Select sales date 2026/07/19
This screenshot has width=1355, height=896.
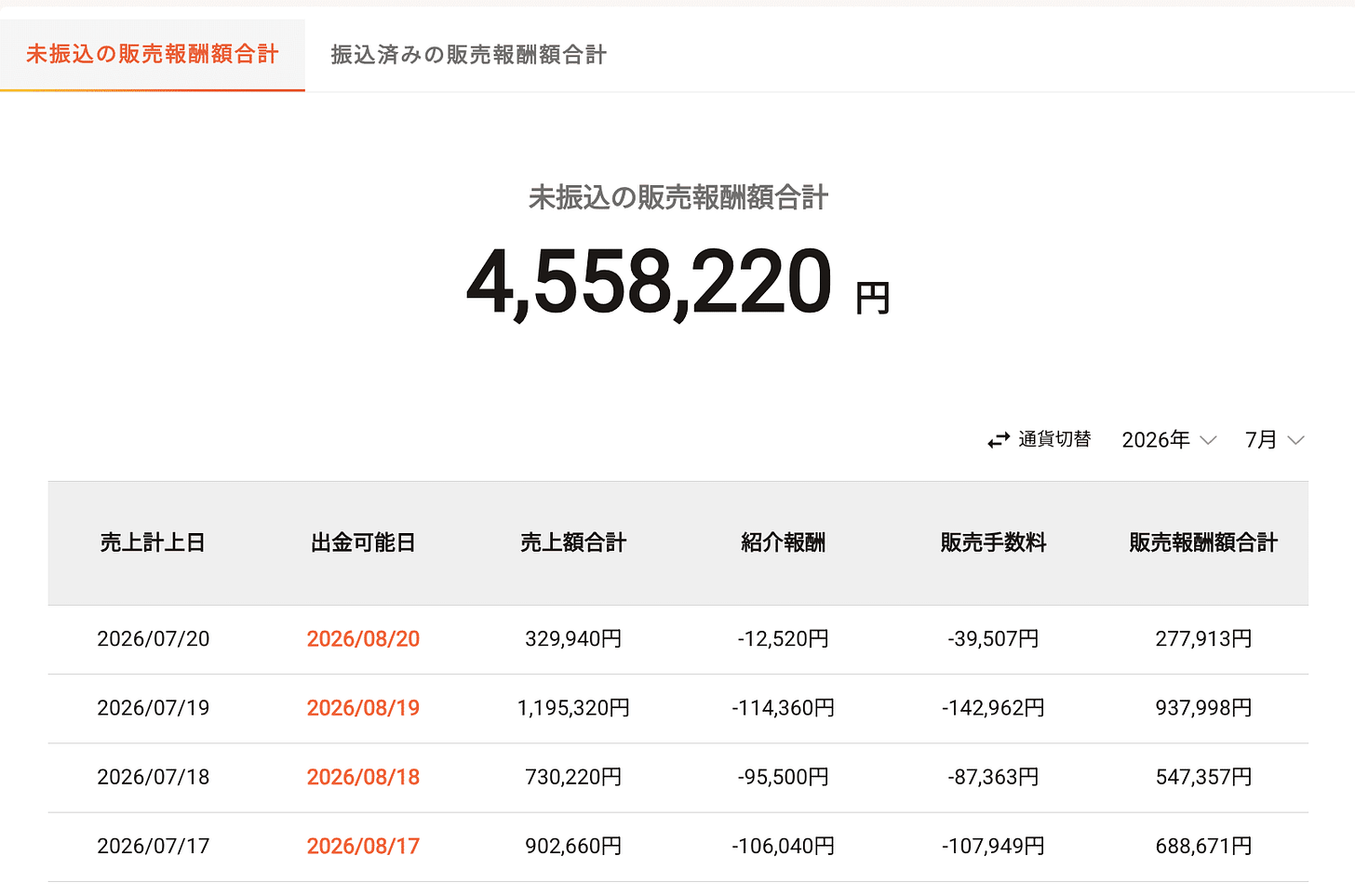154,708
